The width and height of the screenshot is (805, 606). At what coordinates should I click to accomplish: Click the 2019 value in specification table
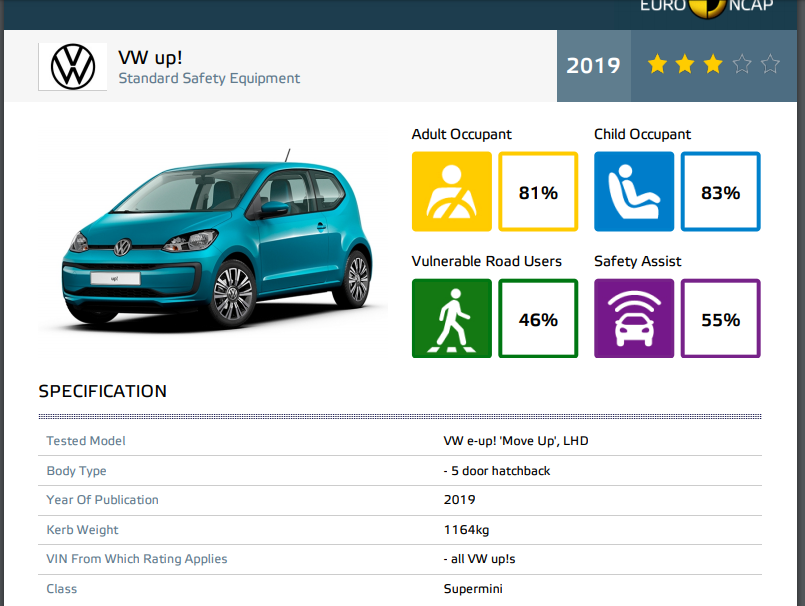[459, 500]
